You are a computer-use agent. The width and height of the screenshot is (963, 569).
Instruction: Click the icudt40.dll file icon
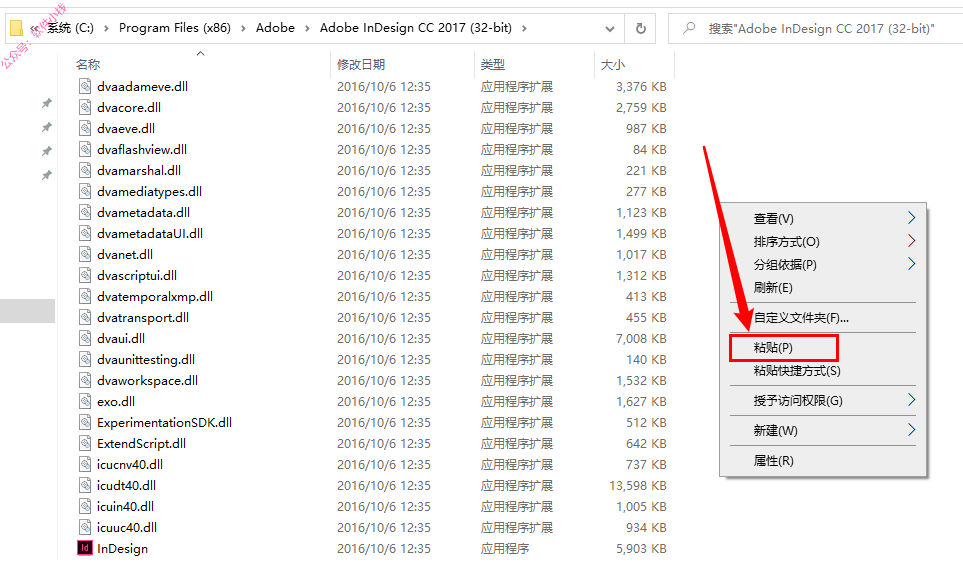click(x=85, y=485)
